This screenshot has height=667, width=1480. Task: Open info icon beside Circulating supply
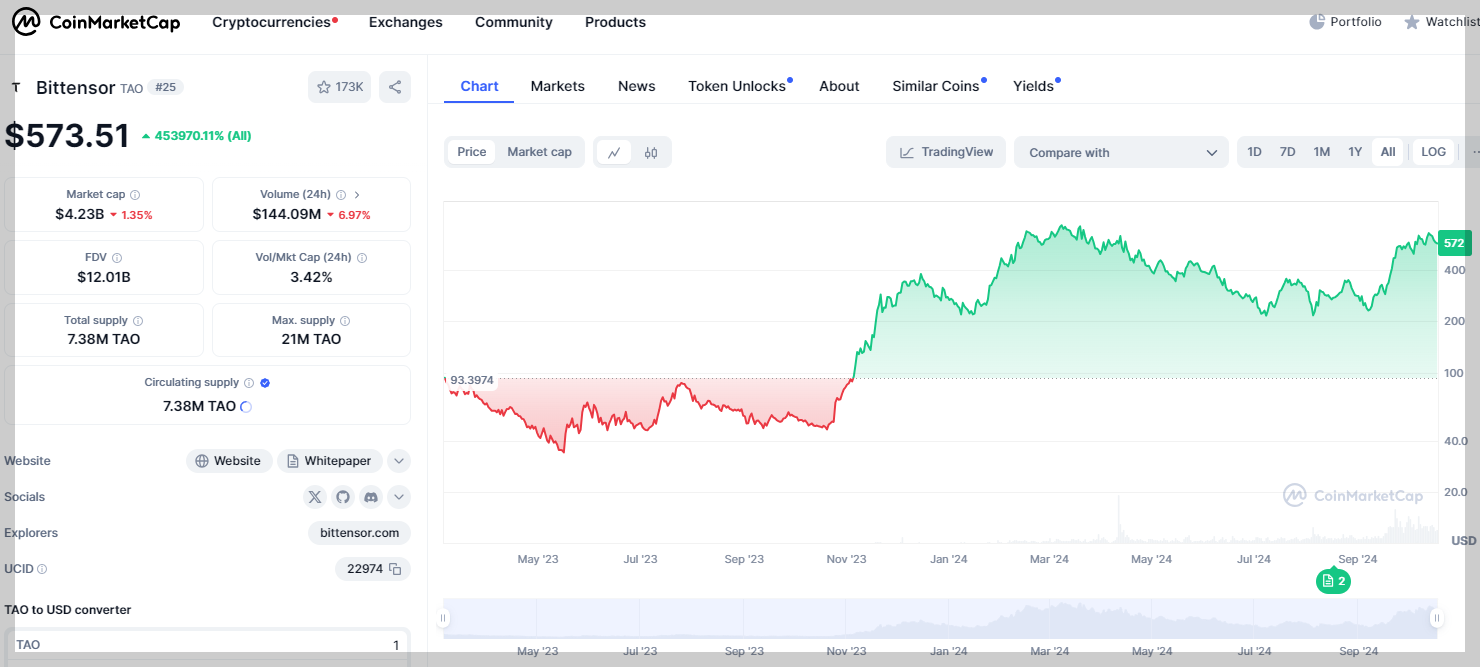coord(249,383)
